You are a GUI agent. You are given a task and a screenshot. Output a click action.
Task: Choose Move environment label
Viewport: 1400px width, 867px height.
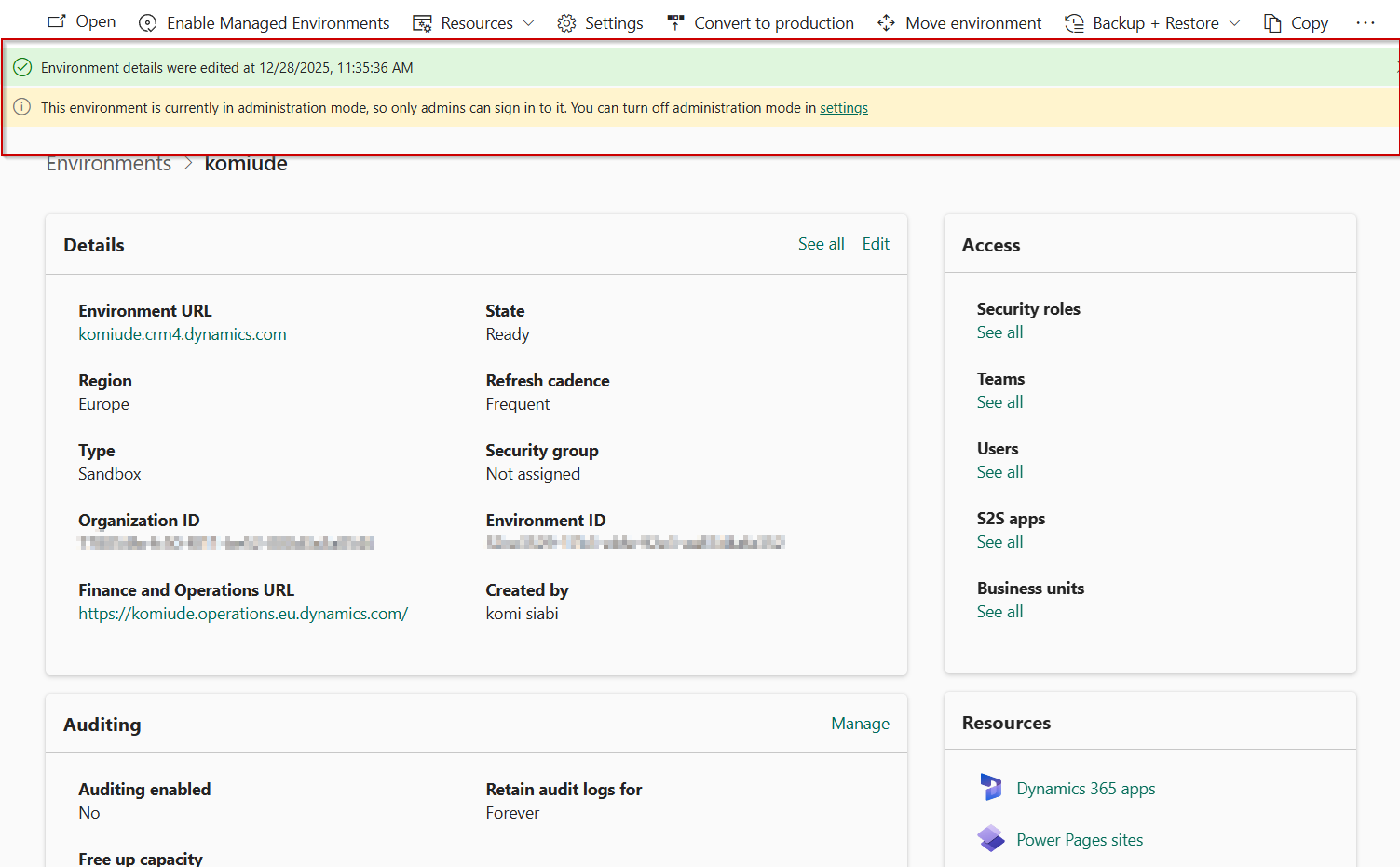[973, 23]
